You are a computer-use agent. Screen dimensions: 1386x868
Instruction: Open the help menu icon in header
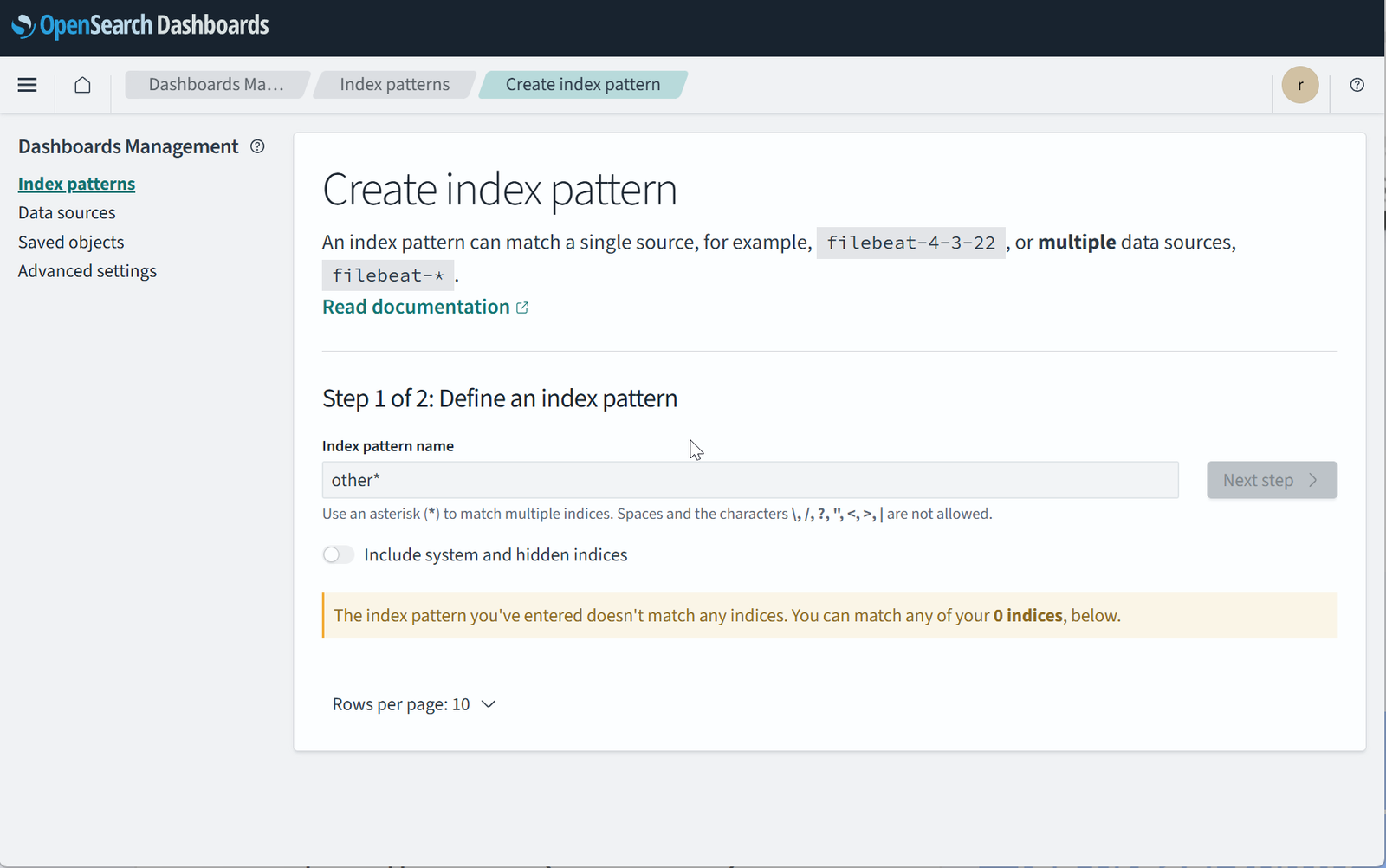[x=1357, y=85]
